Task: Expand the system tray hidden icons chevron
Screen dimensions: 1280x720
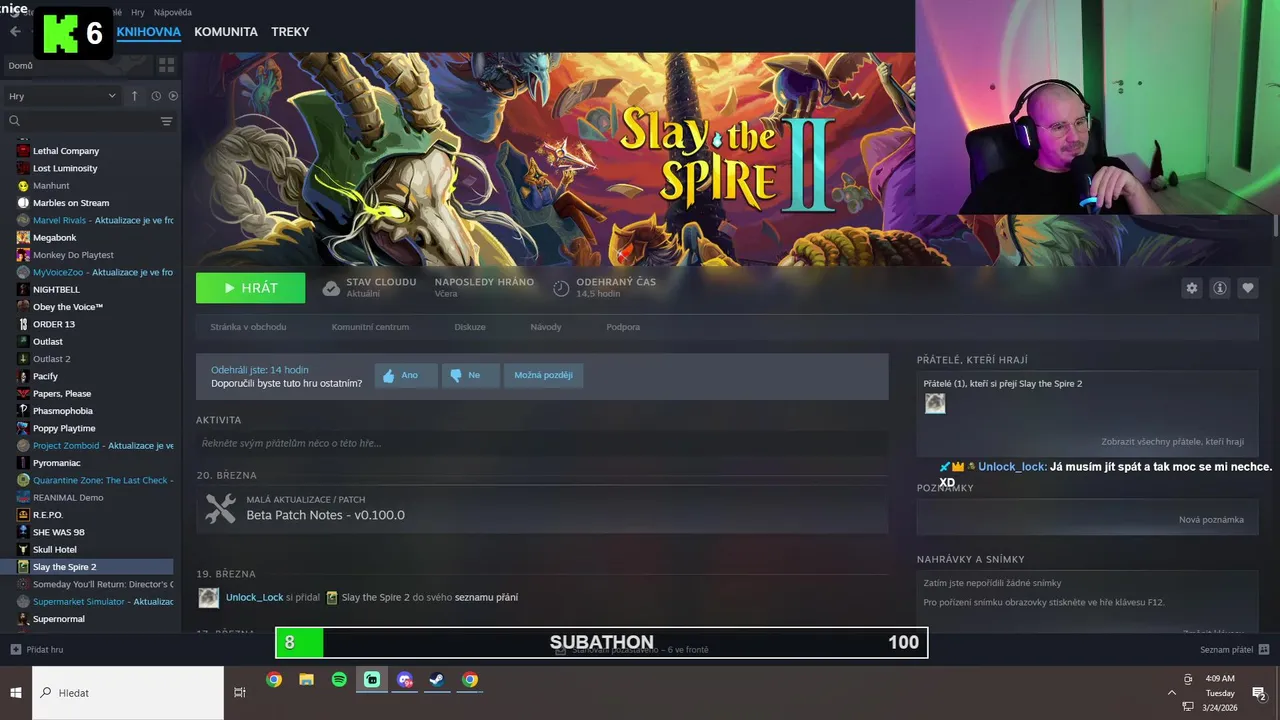Action: [1172, 692]
